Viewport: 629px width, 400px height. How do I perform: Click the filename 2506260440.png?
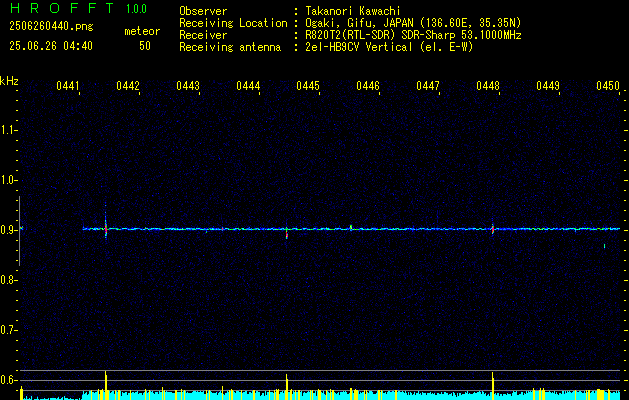[x=51, y=26]
